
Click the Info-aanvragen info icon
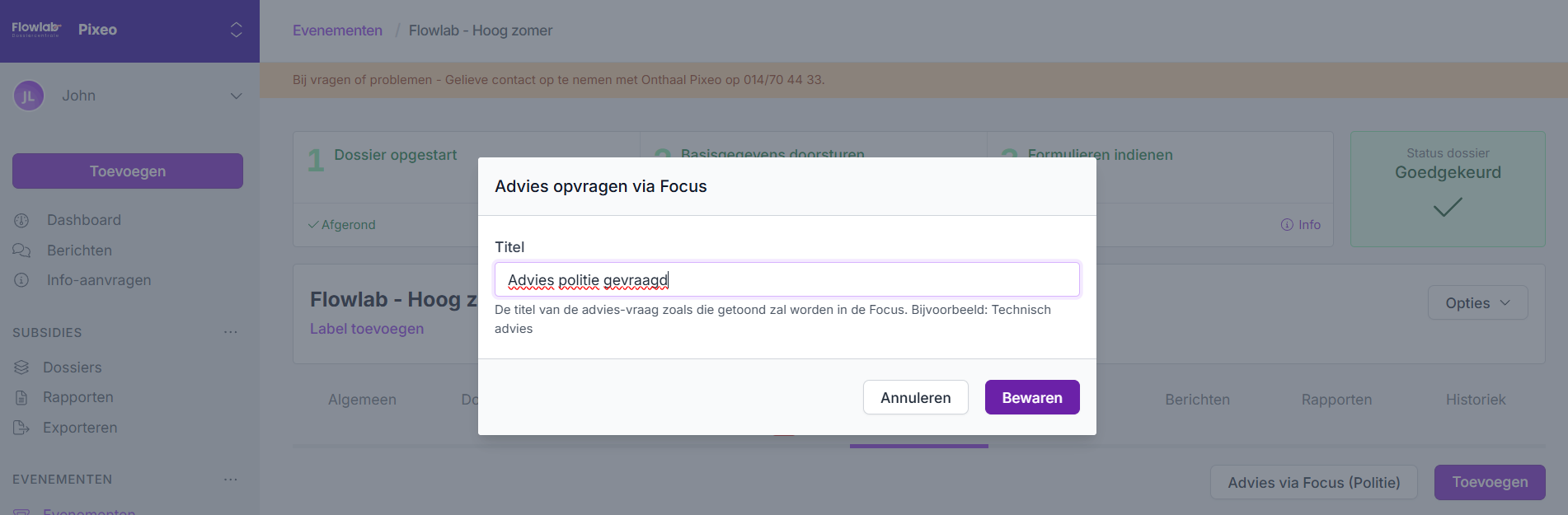[21, 280]
